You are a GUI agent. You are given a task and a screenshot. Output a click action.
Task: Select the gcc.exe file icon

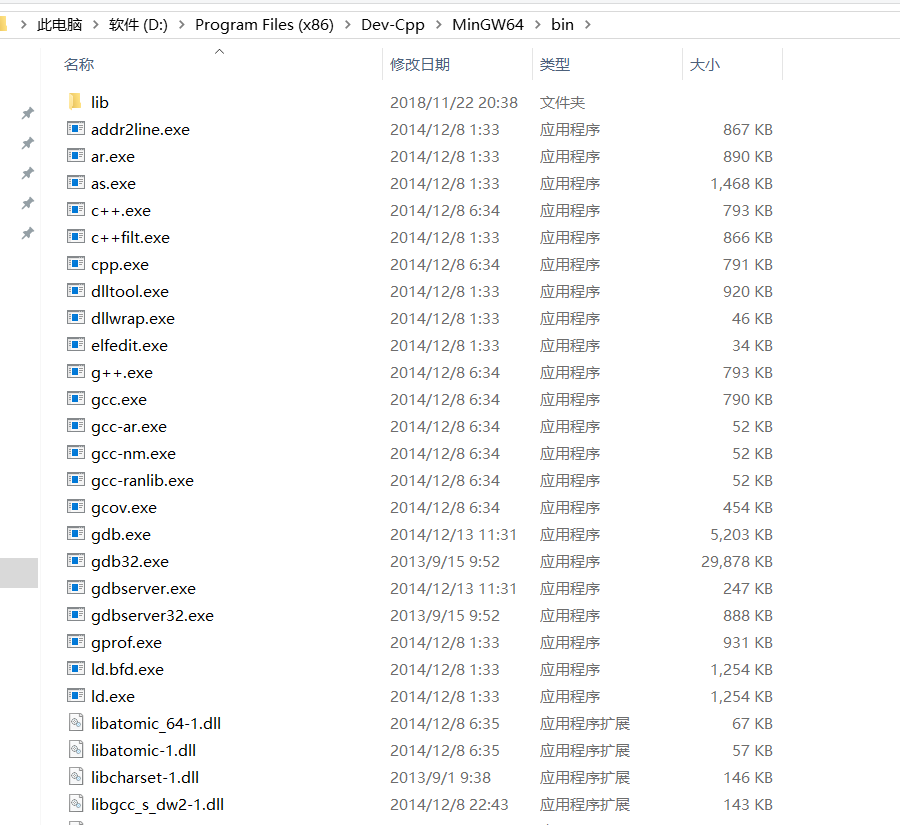(x=75, y=399)
